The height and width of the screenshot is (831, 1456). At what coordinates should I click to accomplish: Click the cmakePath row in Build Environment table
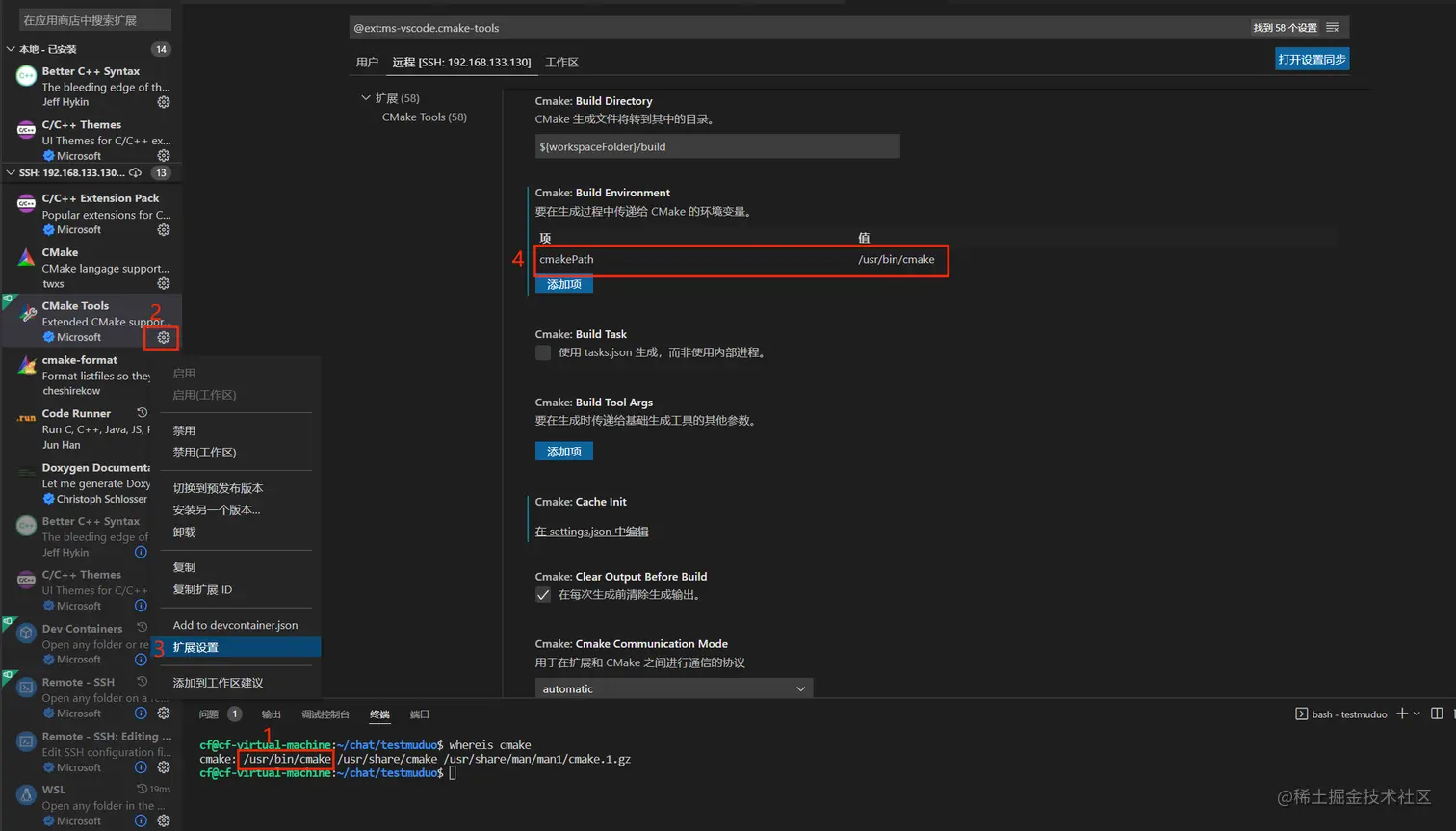pos(741,260)
